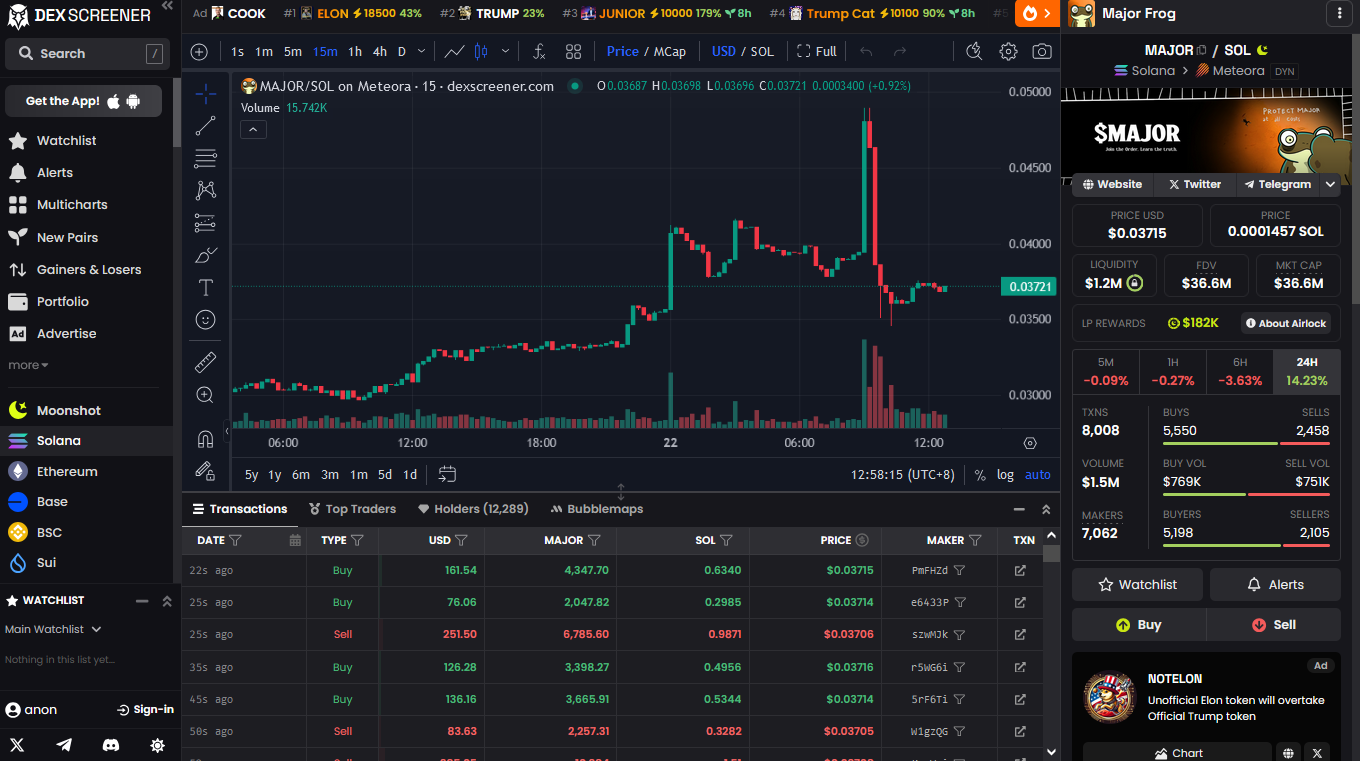The image size is (1360, 761).
Task: Select the crosshair cursor tool
Action: (x=205, y=94)
